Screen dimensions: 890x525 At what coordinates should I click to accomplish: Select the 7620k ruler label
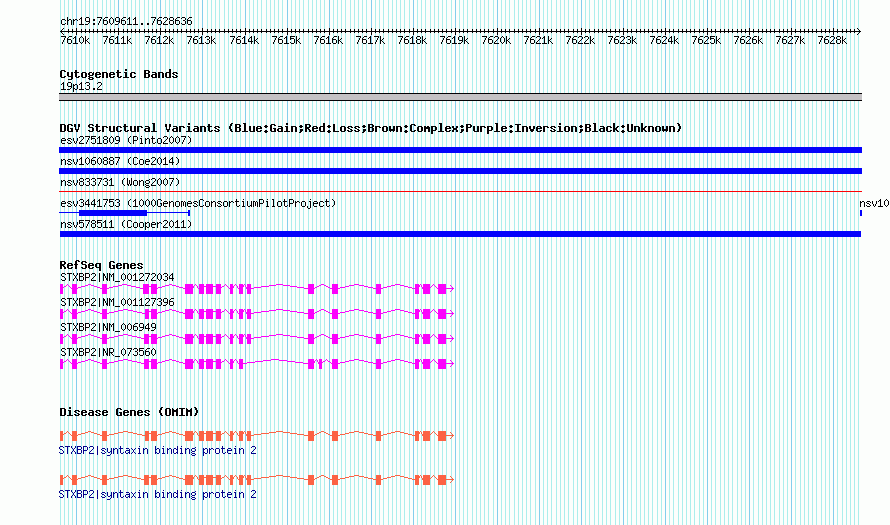click(x=496, y=41)
